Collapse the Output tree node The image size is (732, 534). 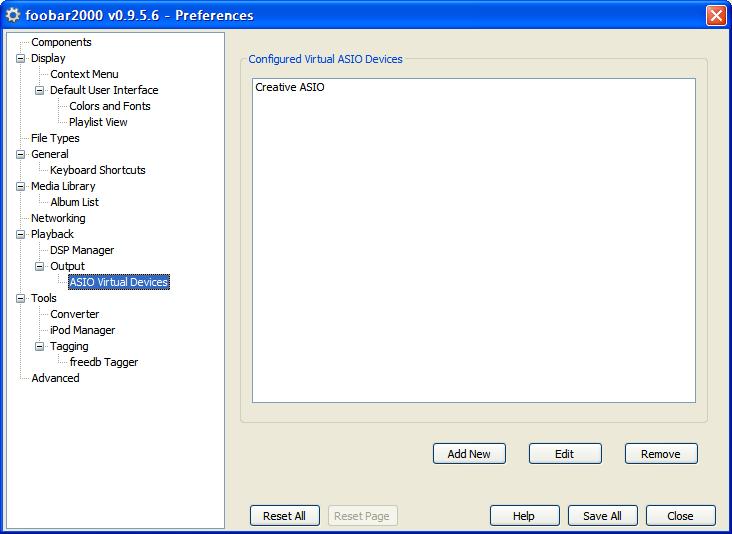(x=40, y=266)
